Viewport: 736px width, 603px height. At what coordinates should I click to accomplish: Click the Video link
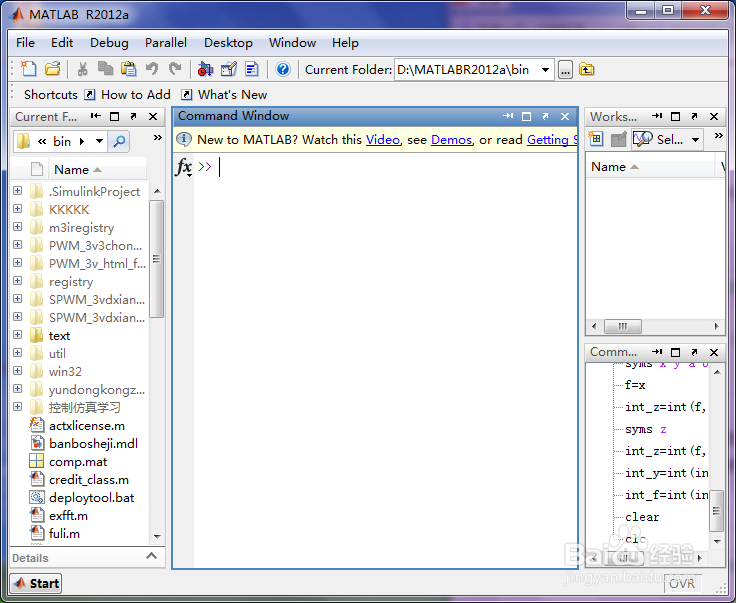tap(383, 140)
